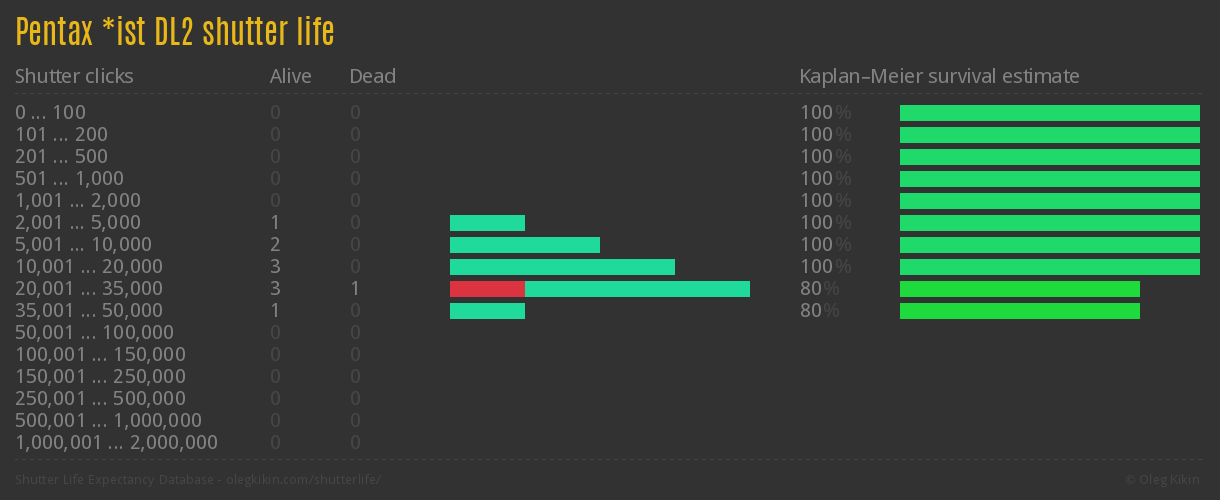Select the Shutter clicks column header
This screenshot has height=500, width=1220.
[x=74, y=76]
